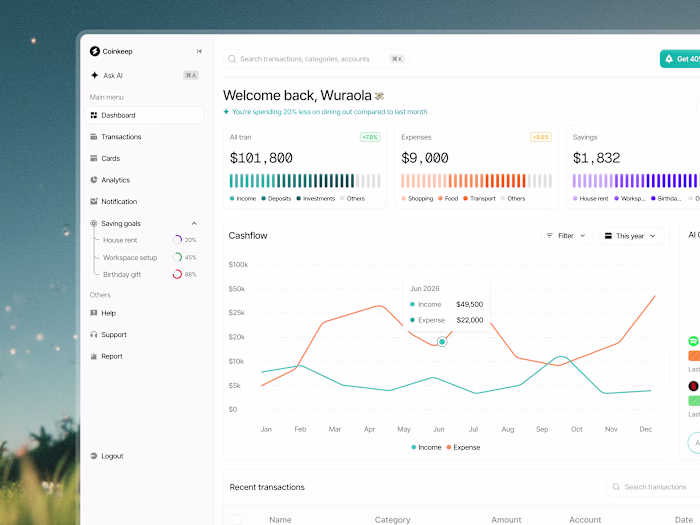This screenshot has height=525, width=700.
Task: Click the Coinkeep logo icon
Action: pyautogui.click(x=95, y=51)
